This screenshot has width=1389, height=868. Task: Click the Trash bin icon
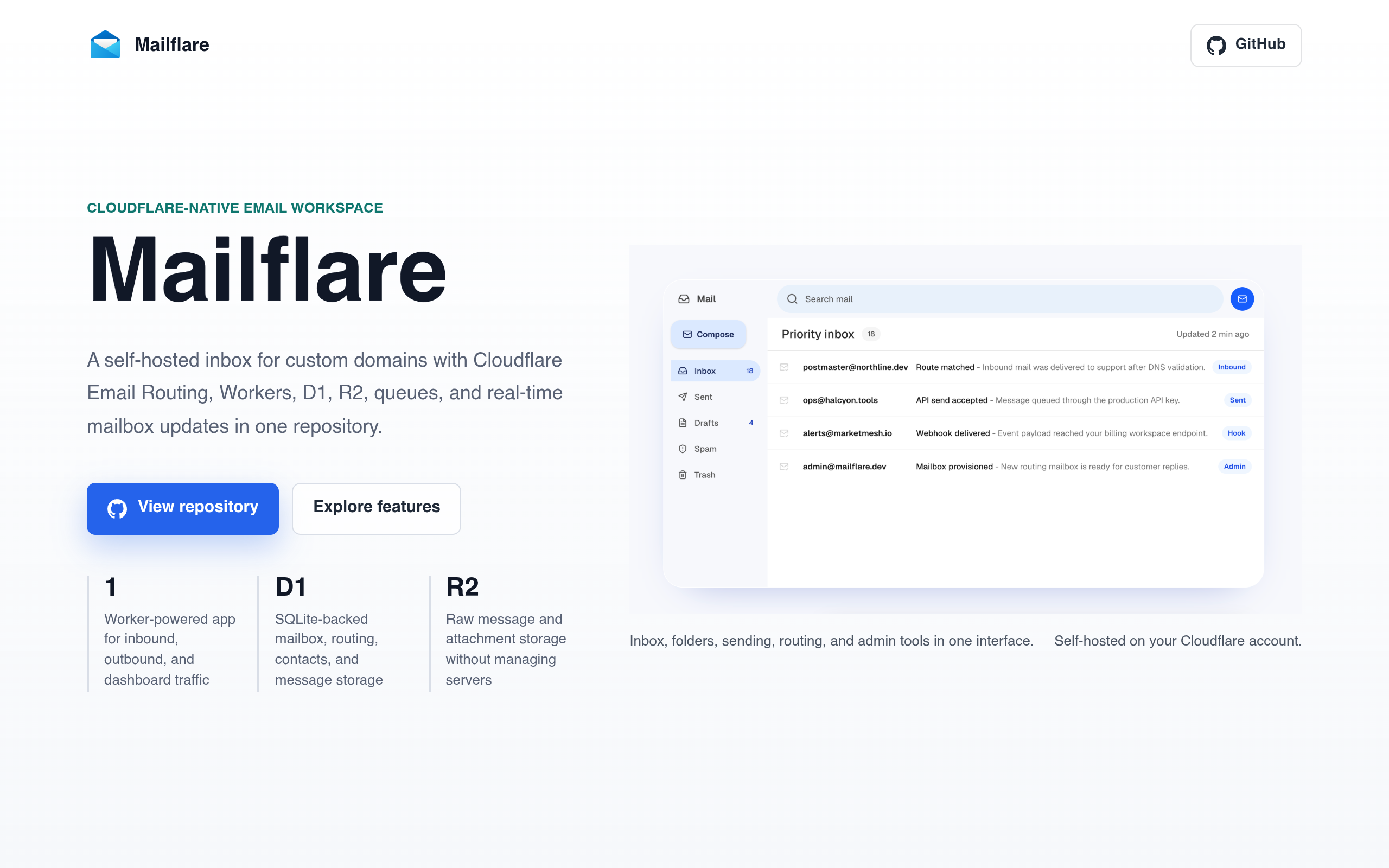coord(683,475)
